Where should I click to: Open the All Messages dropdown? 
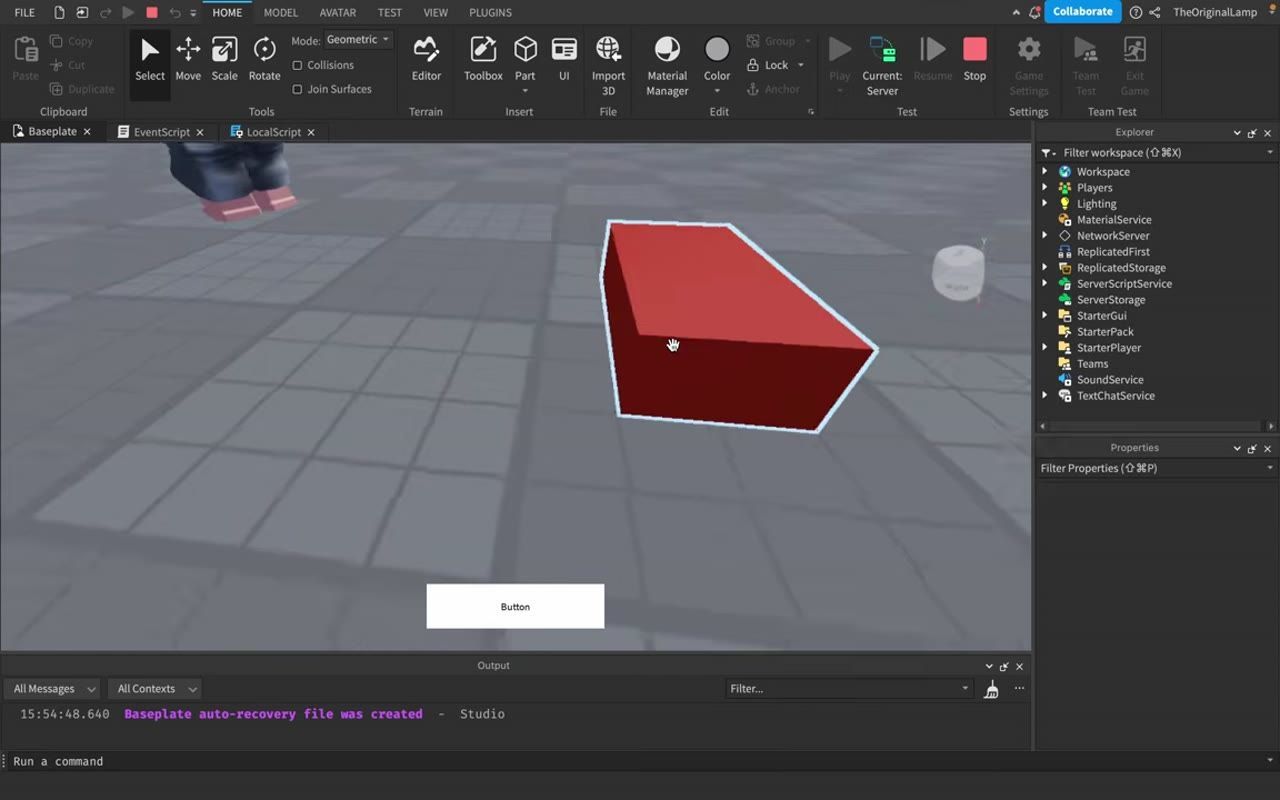point(54,689)
